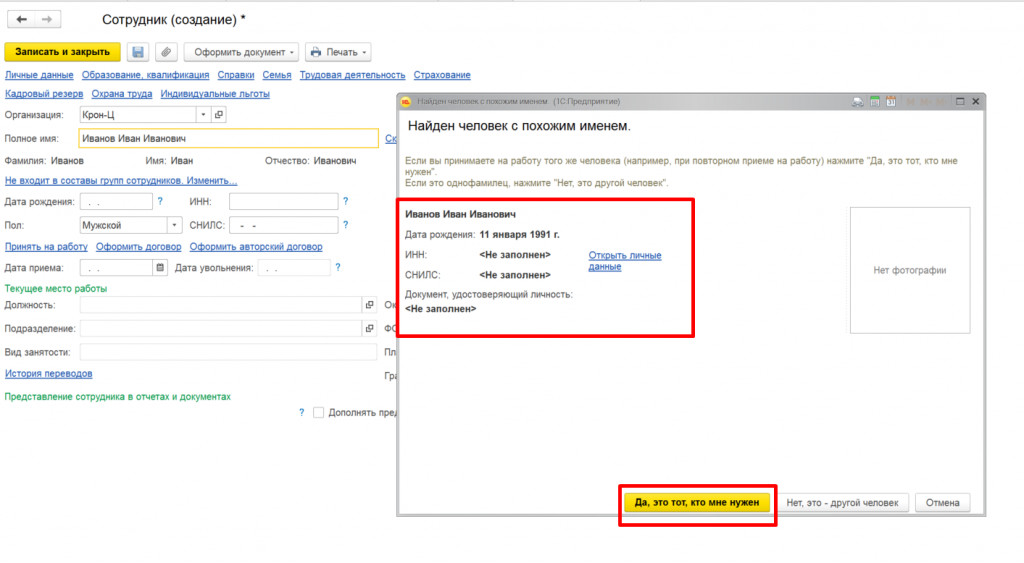Open Индивидуальные льготы section

click(215, 93)
